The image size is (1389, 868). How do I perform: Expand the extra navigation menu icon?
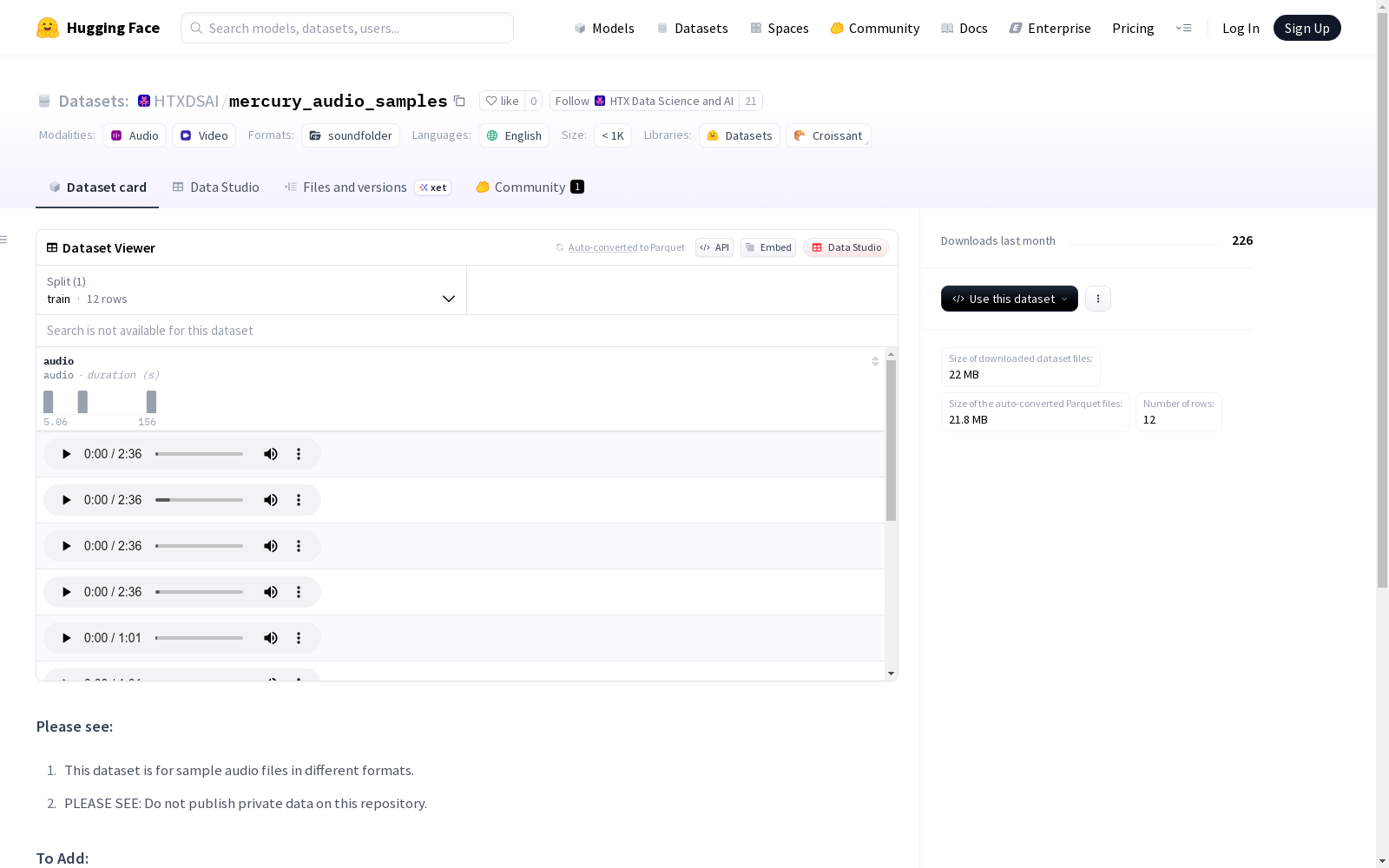pos(1183,28)
